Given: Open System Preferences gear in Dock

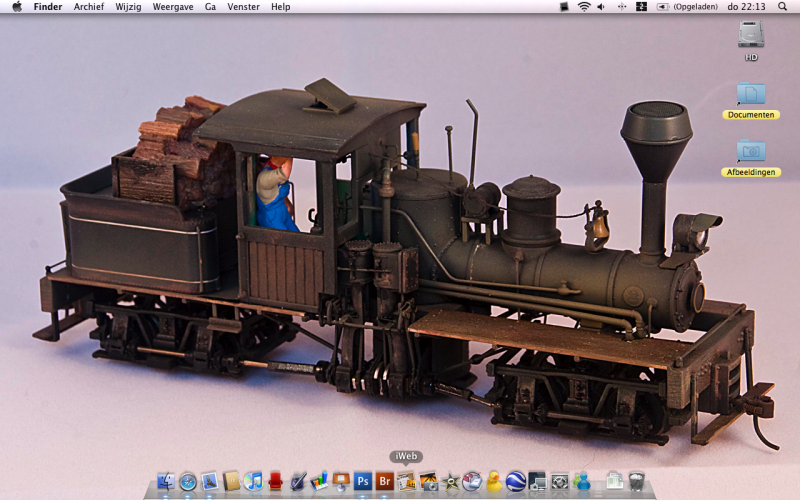Looking at the screenshot, I should click(x=560, y=481).
